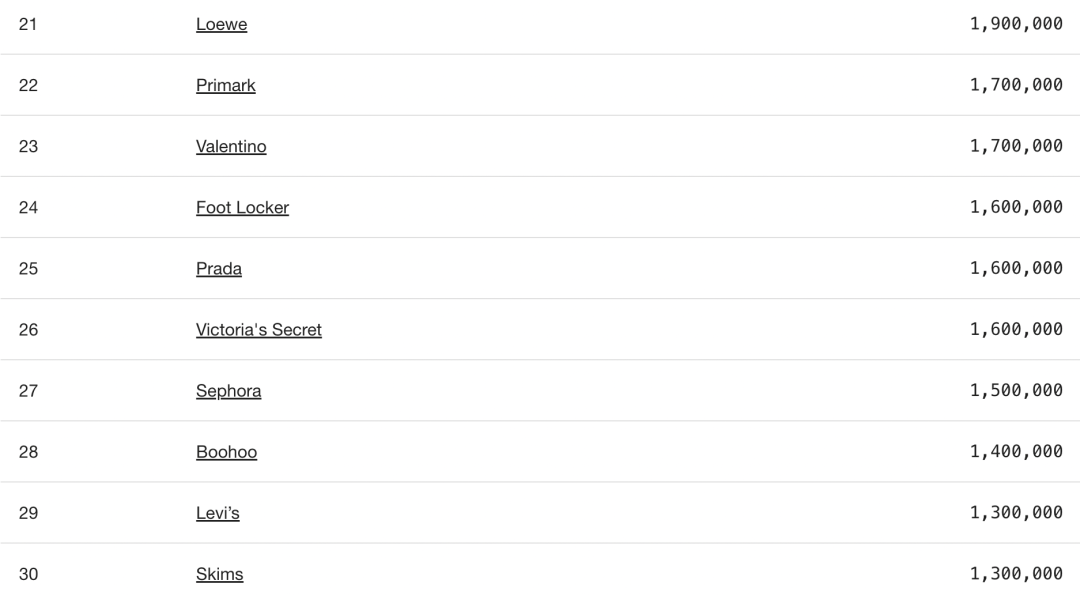Open the Foot Locker link
1080x603 pixels.
coord(242,207)
